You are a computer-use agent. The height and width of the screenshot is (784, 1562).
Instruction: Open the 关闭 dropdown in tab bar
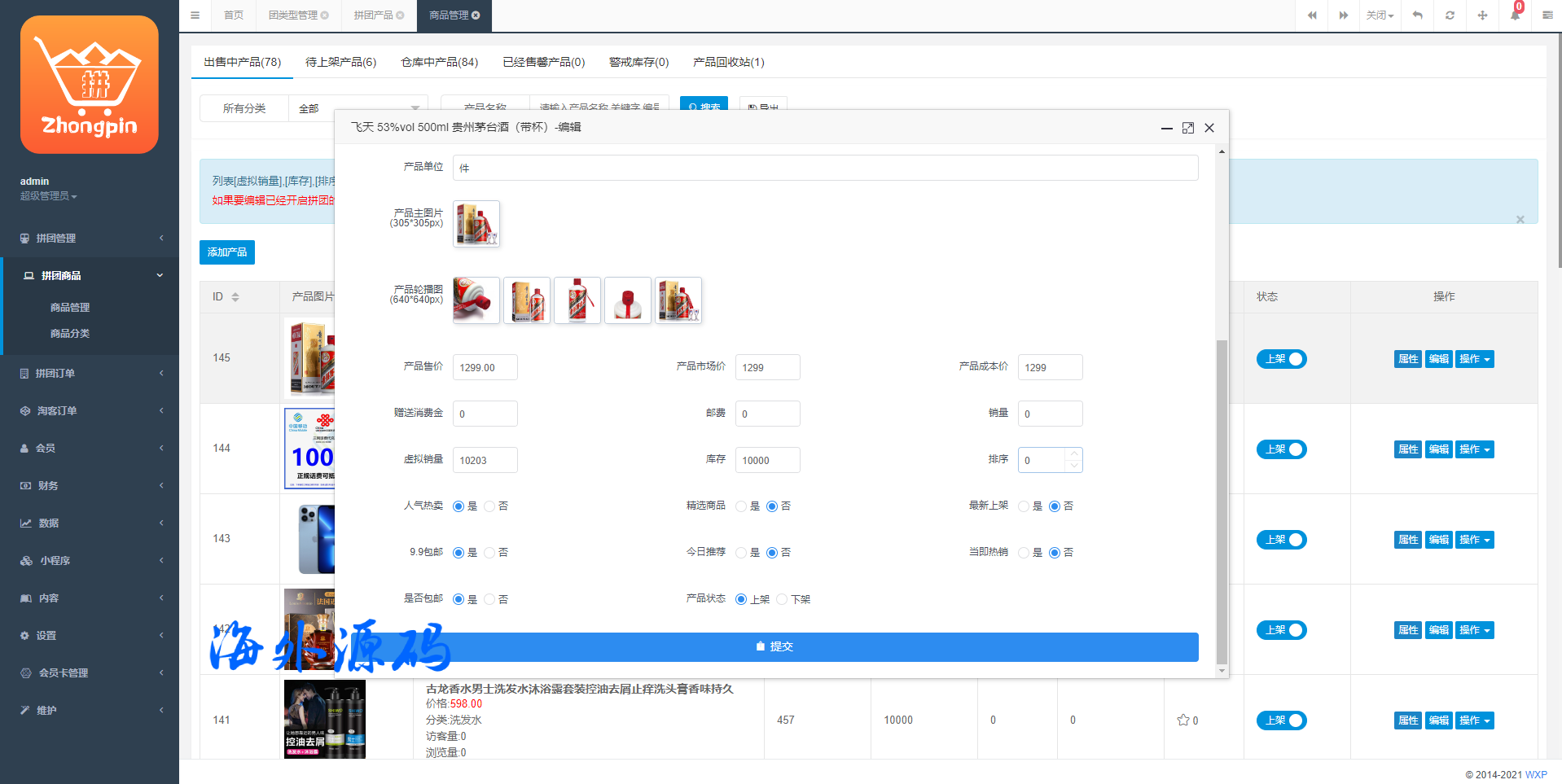1380,15
